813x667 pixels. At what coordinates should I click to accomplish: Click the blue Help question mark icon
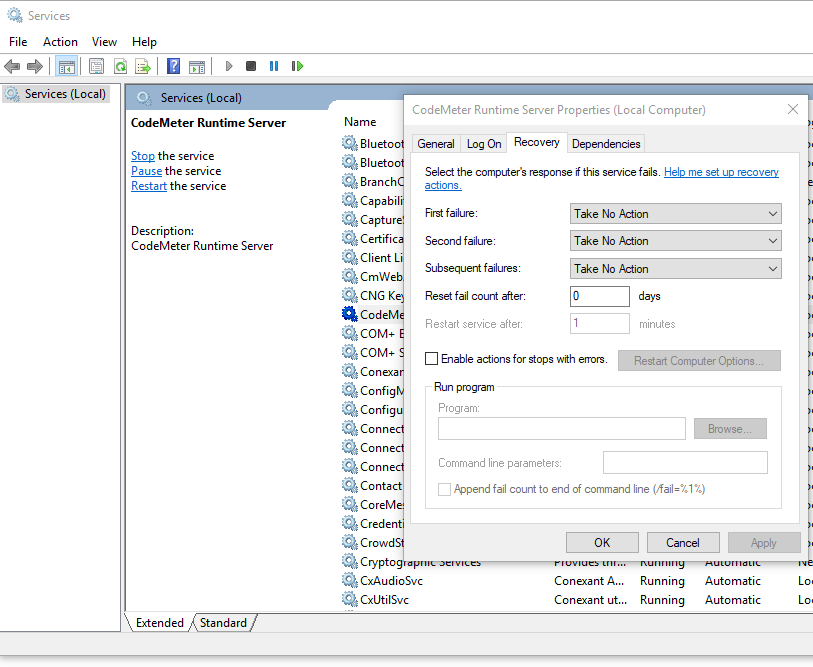tap(173, 66)
